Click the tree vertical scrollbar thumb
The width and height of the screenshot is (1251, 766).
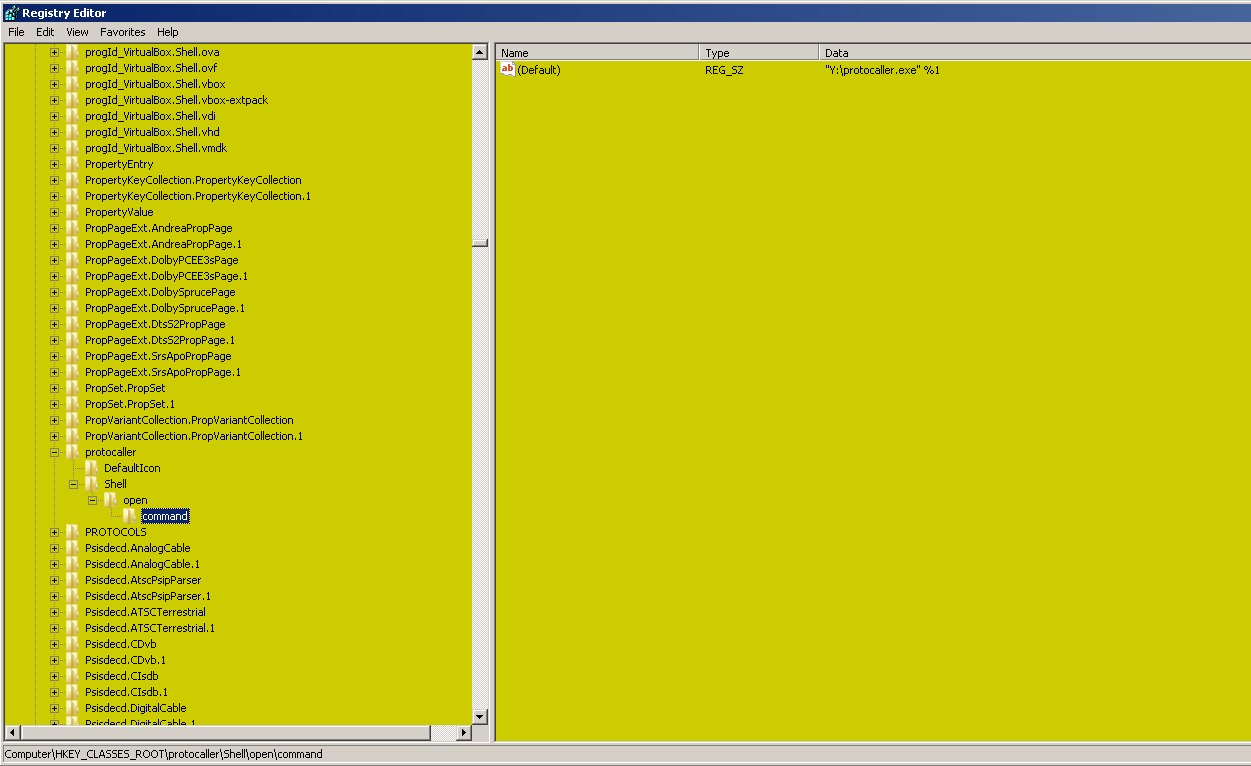(479, 243)
